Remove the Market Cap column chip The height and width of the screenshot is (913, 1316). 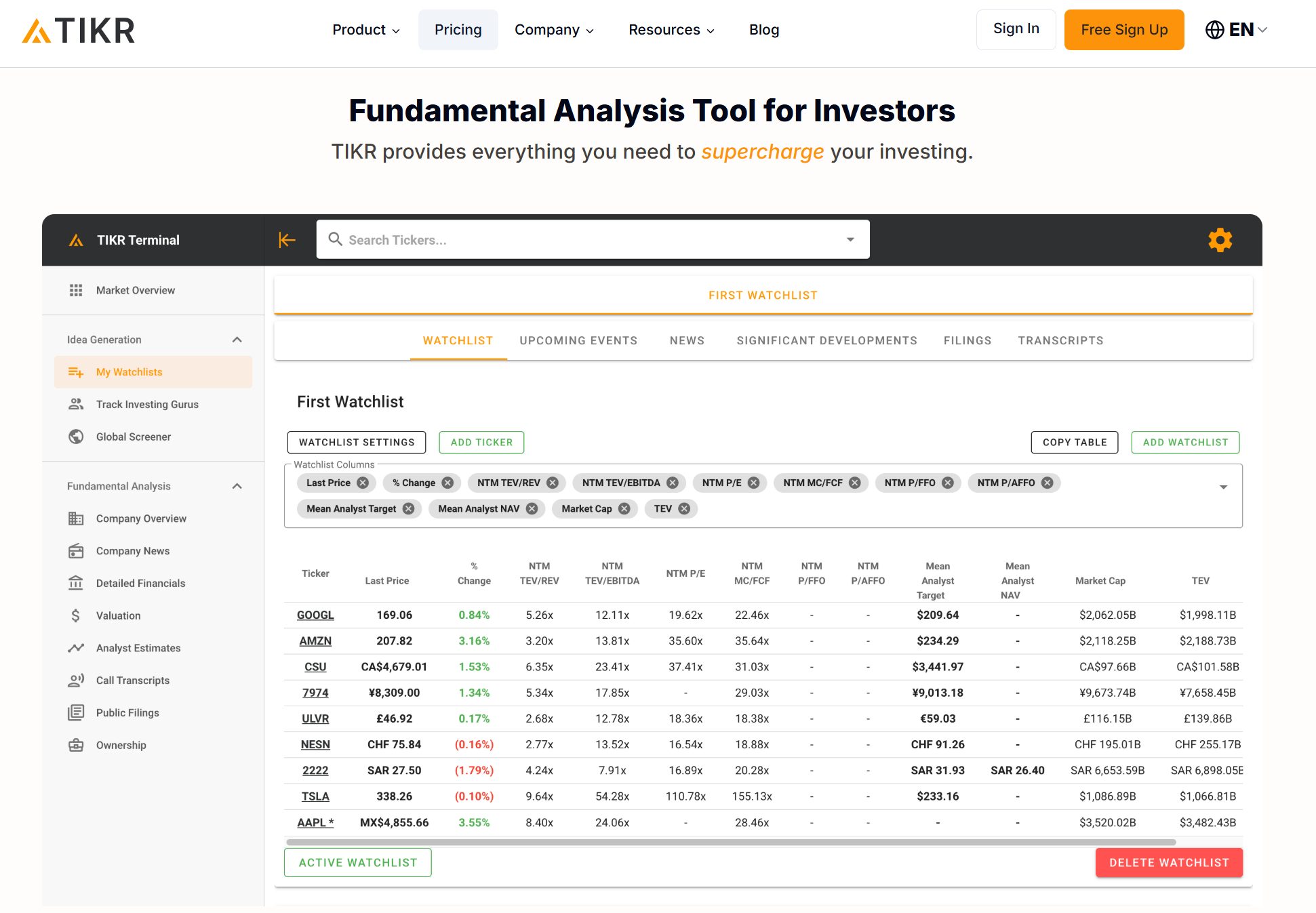[x=624, y=508]
